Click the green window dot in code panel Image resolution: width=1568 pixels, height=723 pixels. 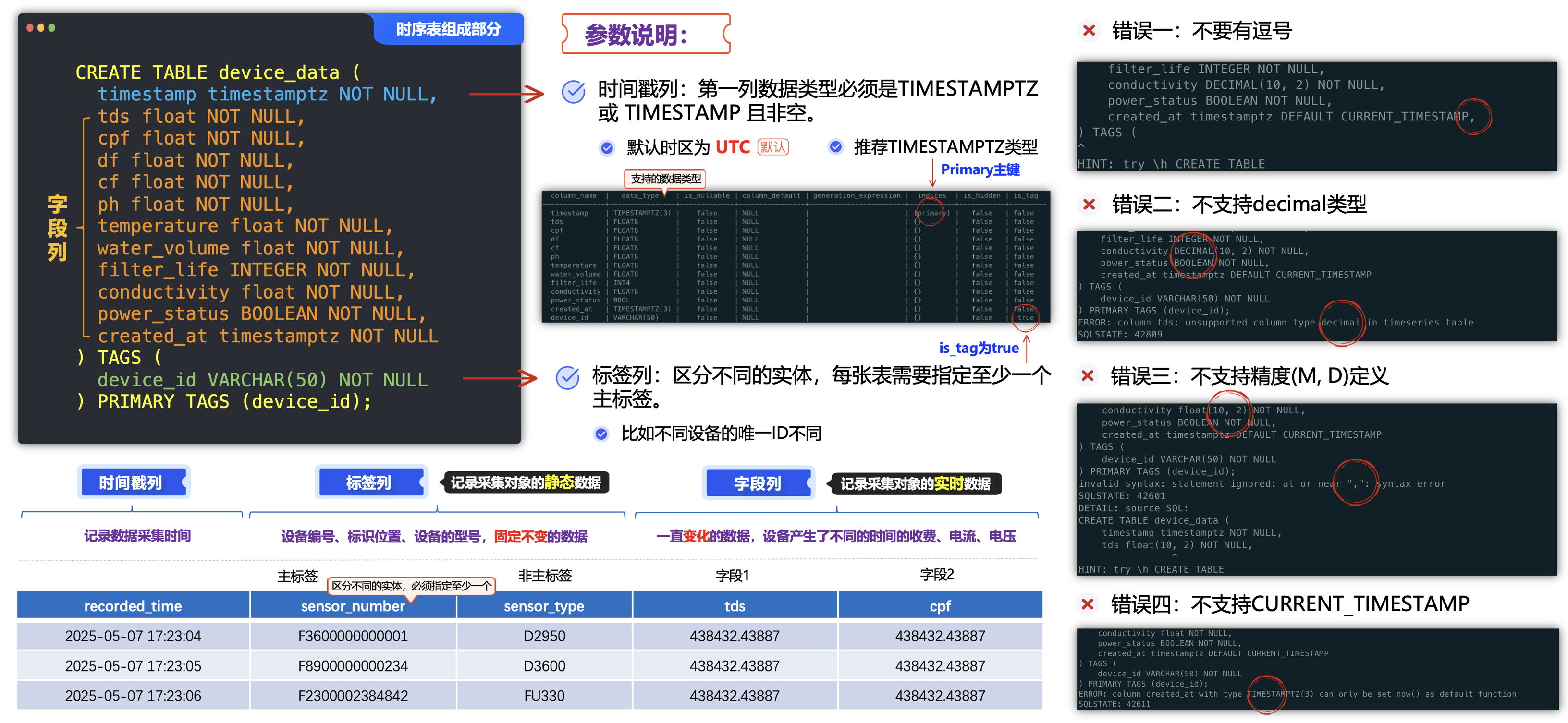52,27
